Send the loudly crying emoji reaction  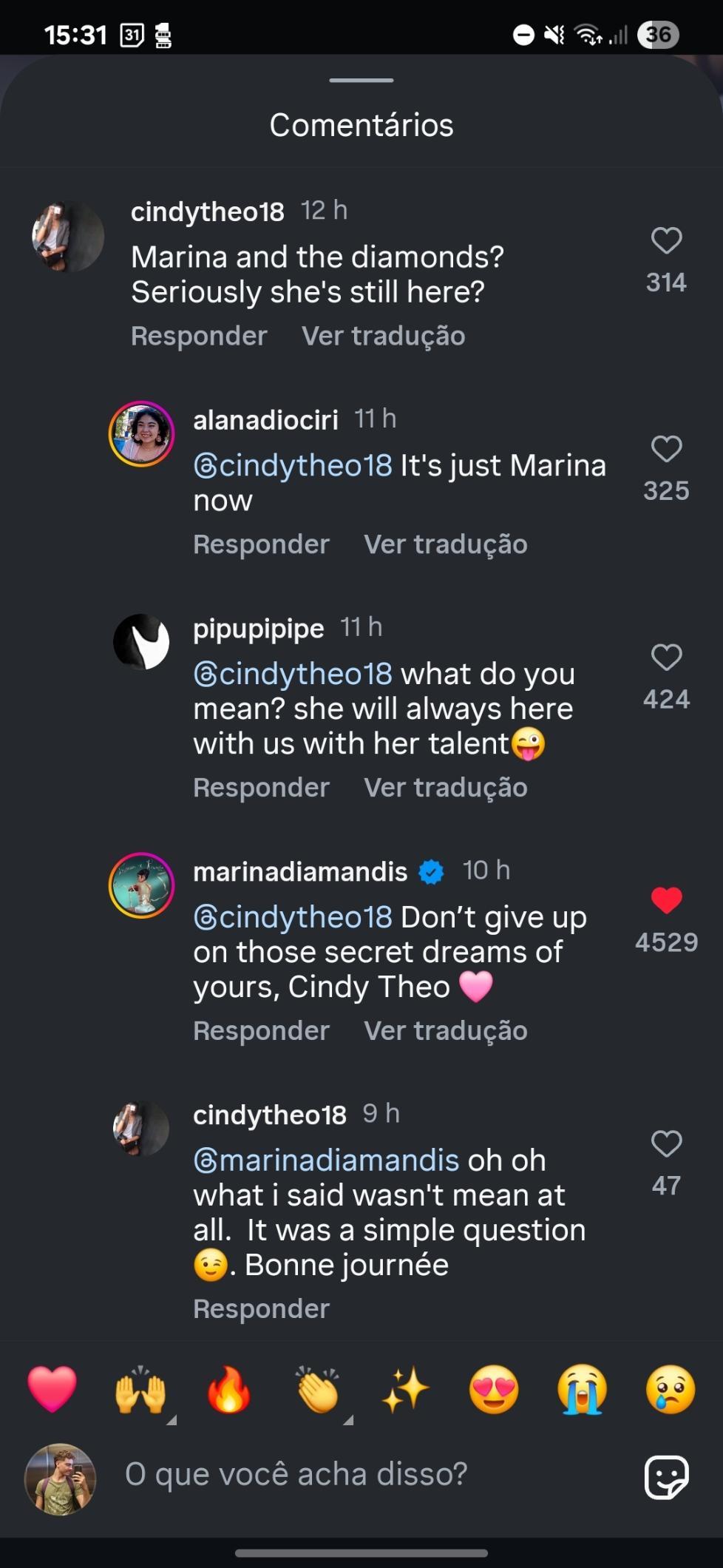point(583,1389)
